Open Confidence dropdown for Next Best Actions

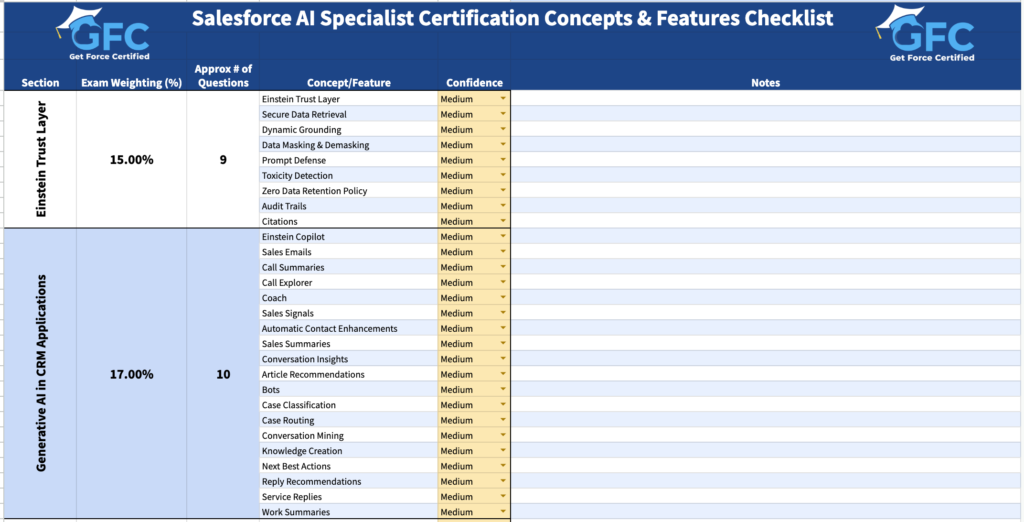pos(503,466)
